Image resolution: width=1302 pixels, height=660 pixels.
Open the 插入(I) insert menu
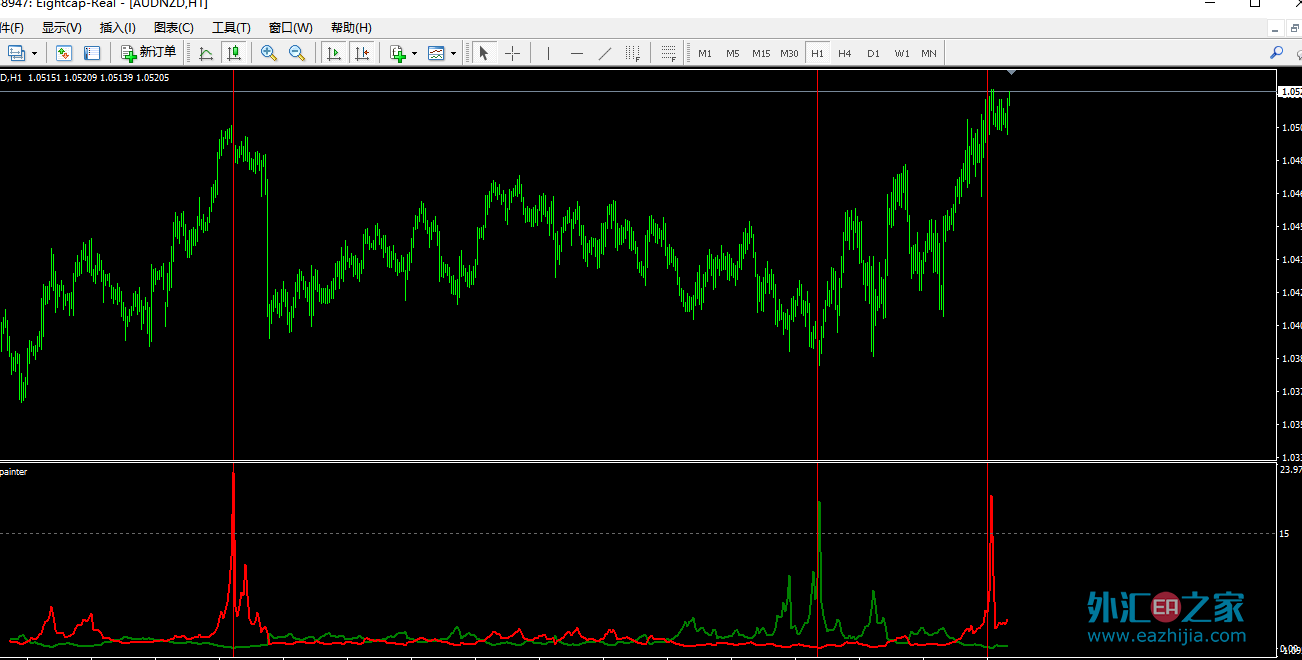118,28
